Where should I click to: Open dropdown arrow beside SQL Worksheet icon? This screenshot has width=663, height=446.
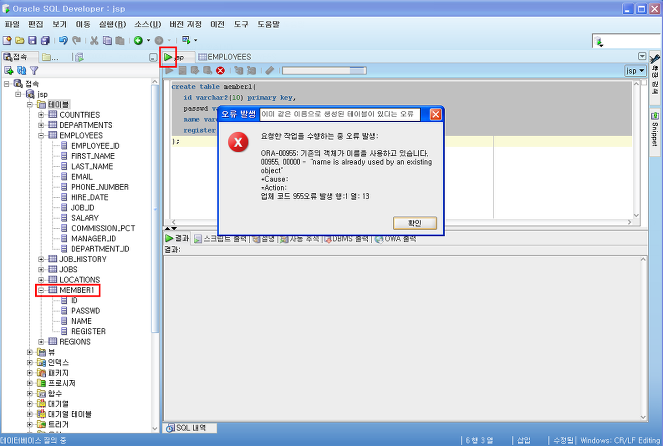point(195,40)
